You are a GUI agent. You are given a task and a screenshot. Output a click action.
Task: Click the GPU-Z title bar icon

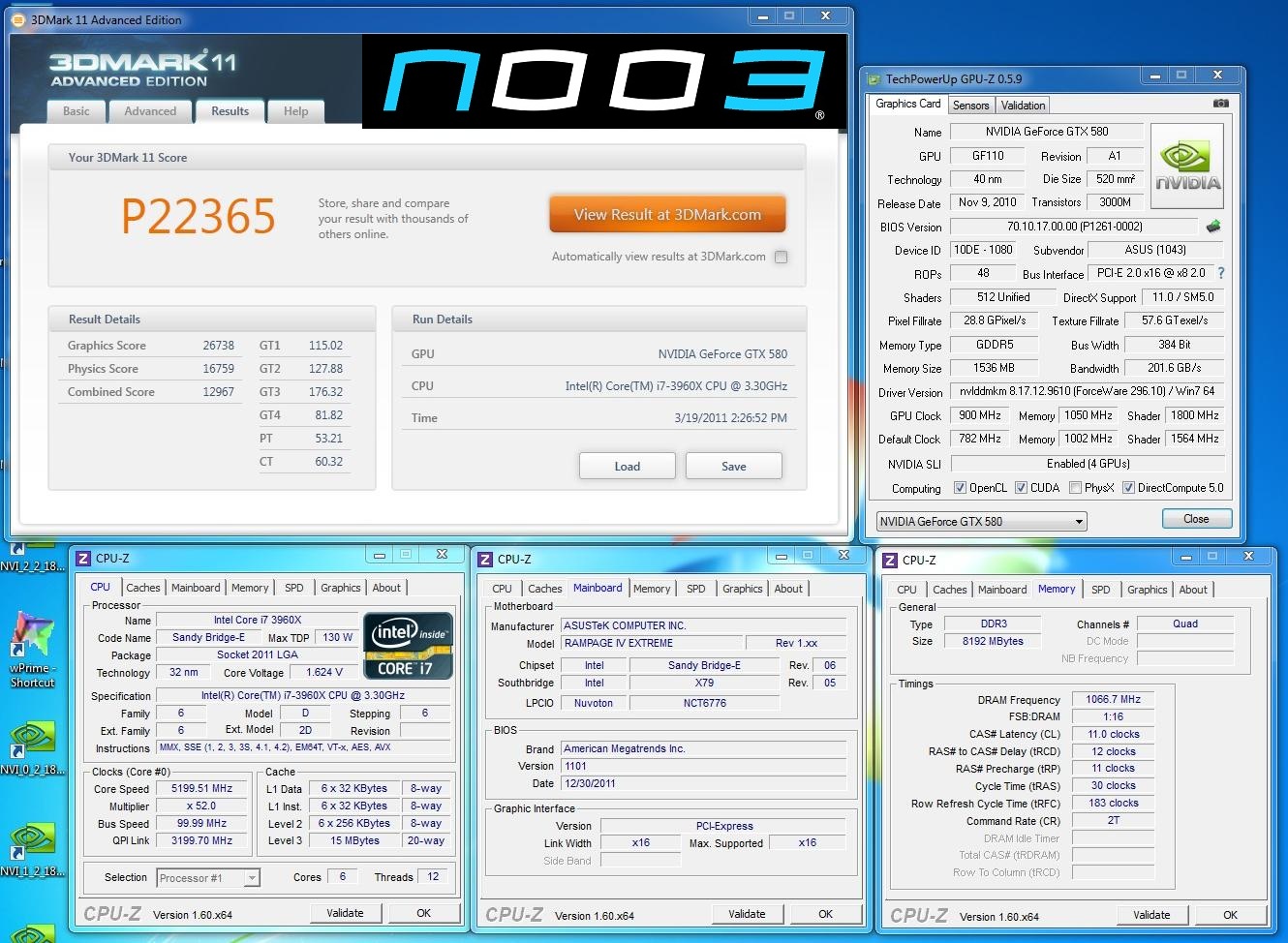874,79
